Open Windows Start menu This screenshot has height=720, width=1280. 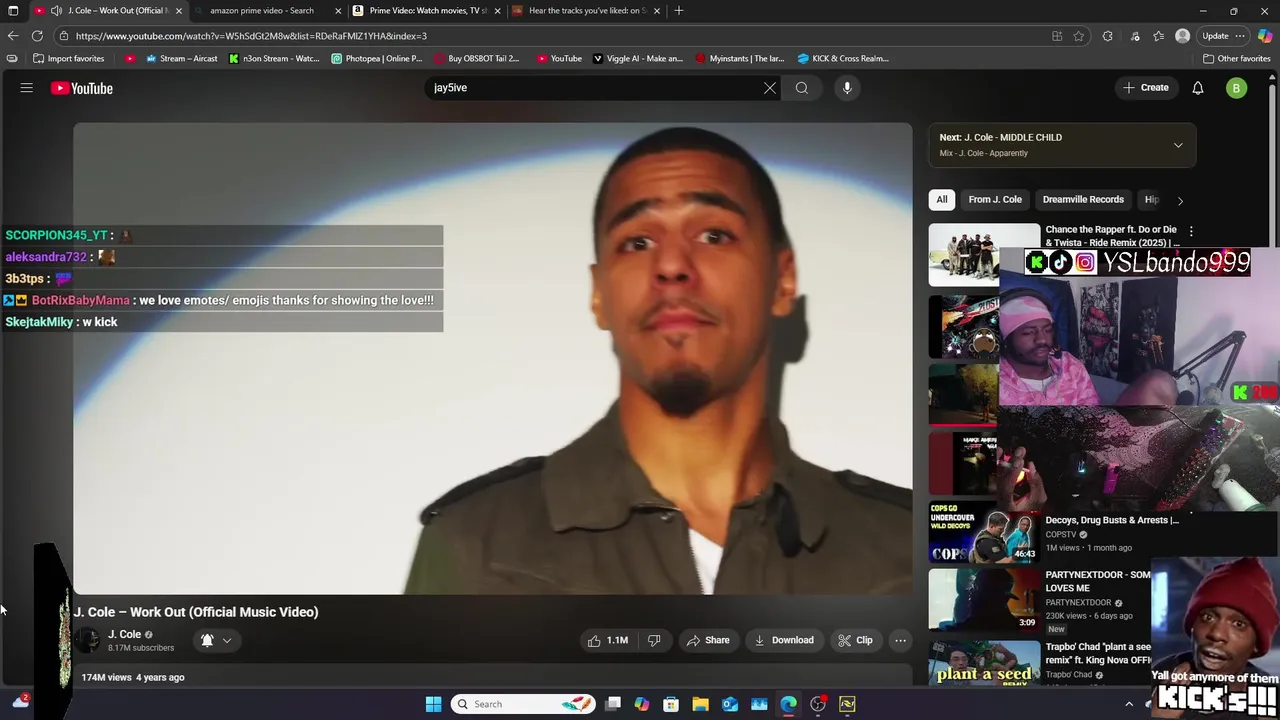[433, 704]
